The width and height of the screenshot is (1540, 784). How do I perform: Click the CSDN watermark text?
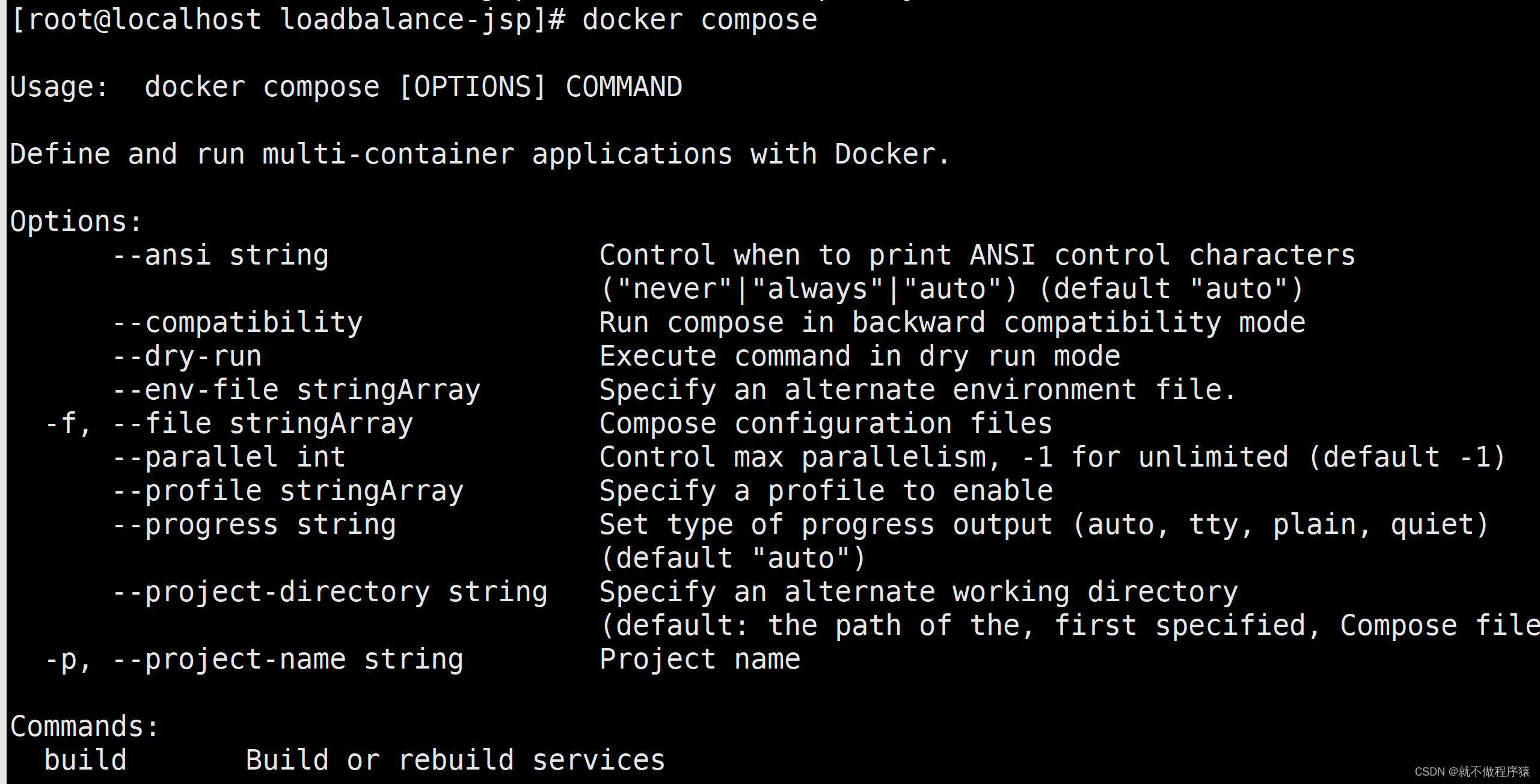pos(1472,771)
